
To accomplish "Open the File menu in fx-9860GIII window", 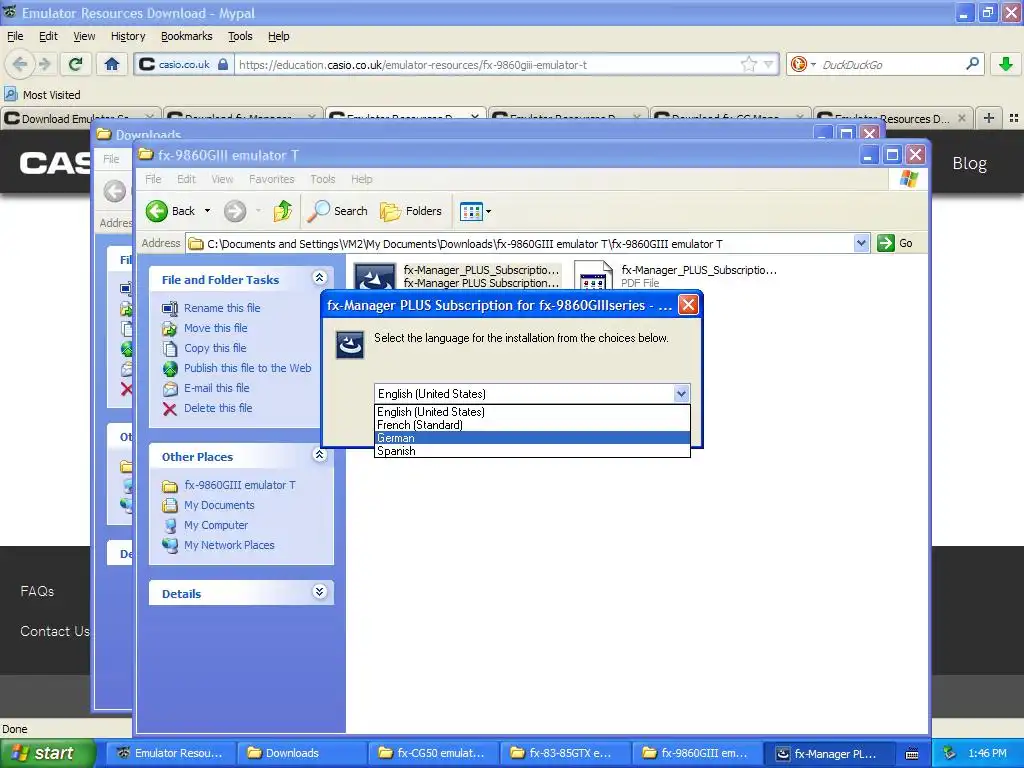I will coord(153,179).
